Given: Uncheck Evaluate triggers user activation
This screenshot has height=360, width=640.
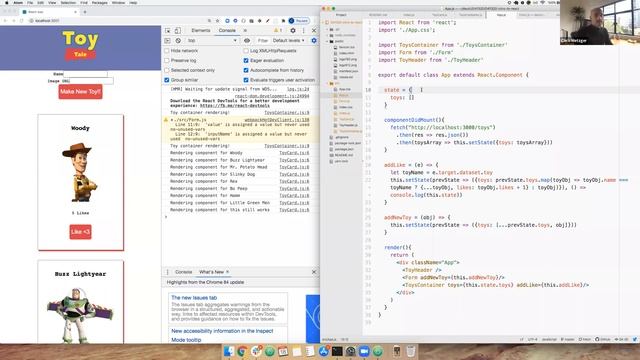Looking at the screenshot, I should pyautogui.click(x=246, y=80).
